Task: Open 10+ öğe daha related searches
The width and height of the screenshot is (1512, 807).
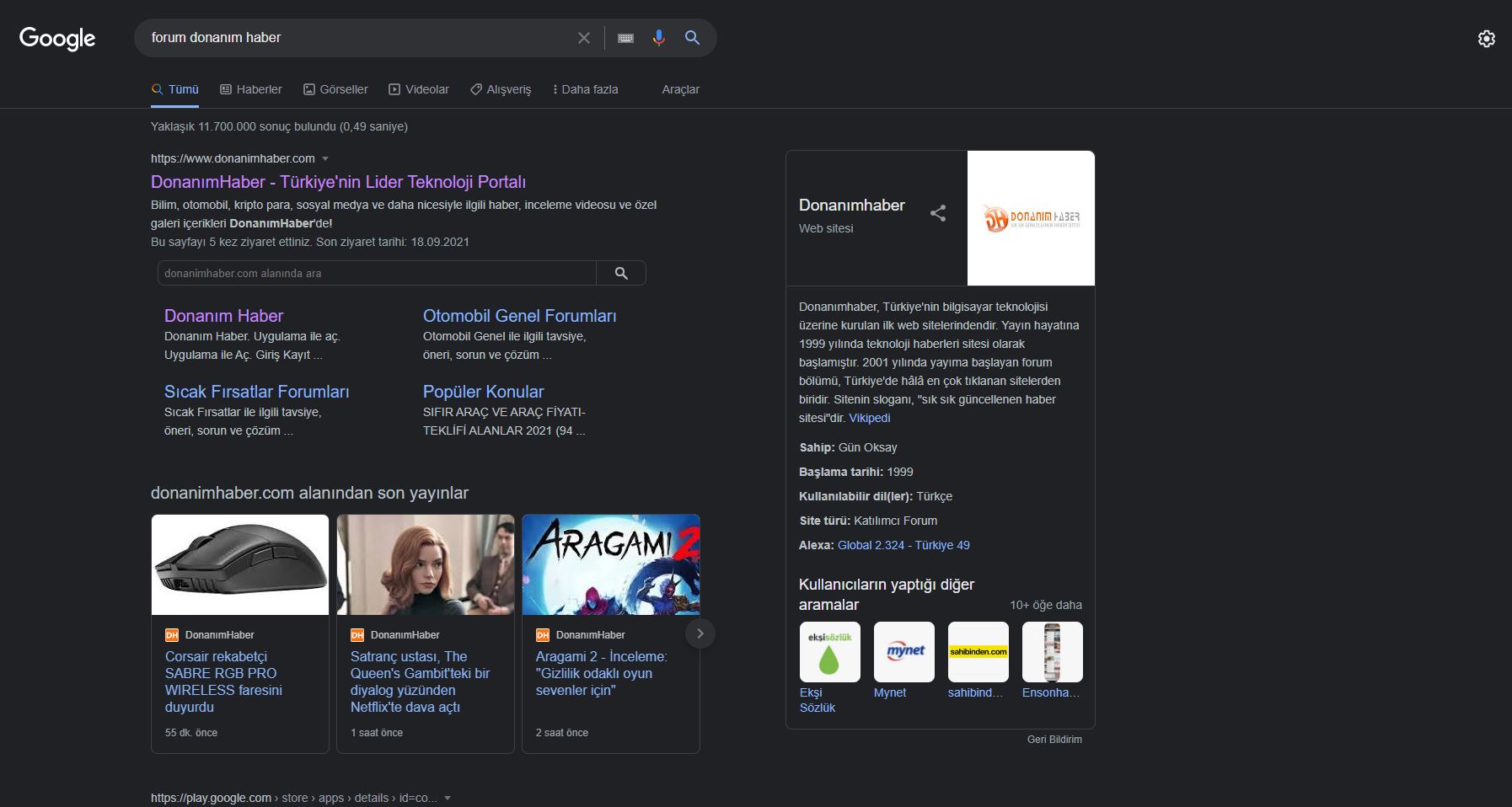Action: [x=1046, y=605]
